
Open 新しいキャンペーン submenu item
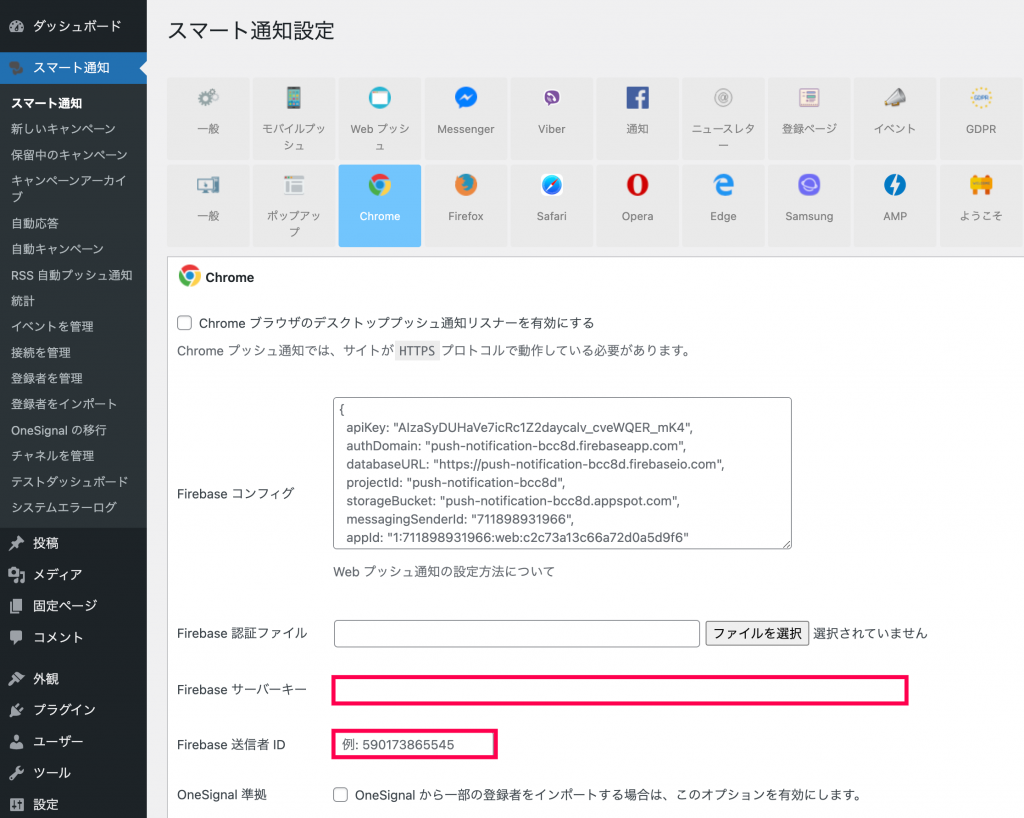pyautogui.click(x=63, y=129)
